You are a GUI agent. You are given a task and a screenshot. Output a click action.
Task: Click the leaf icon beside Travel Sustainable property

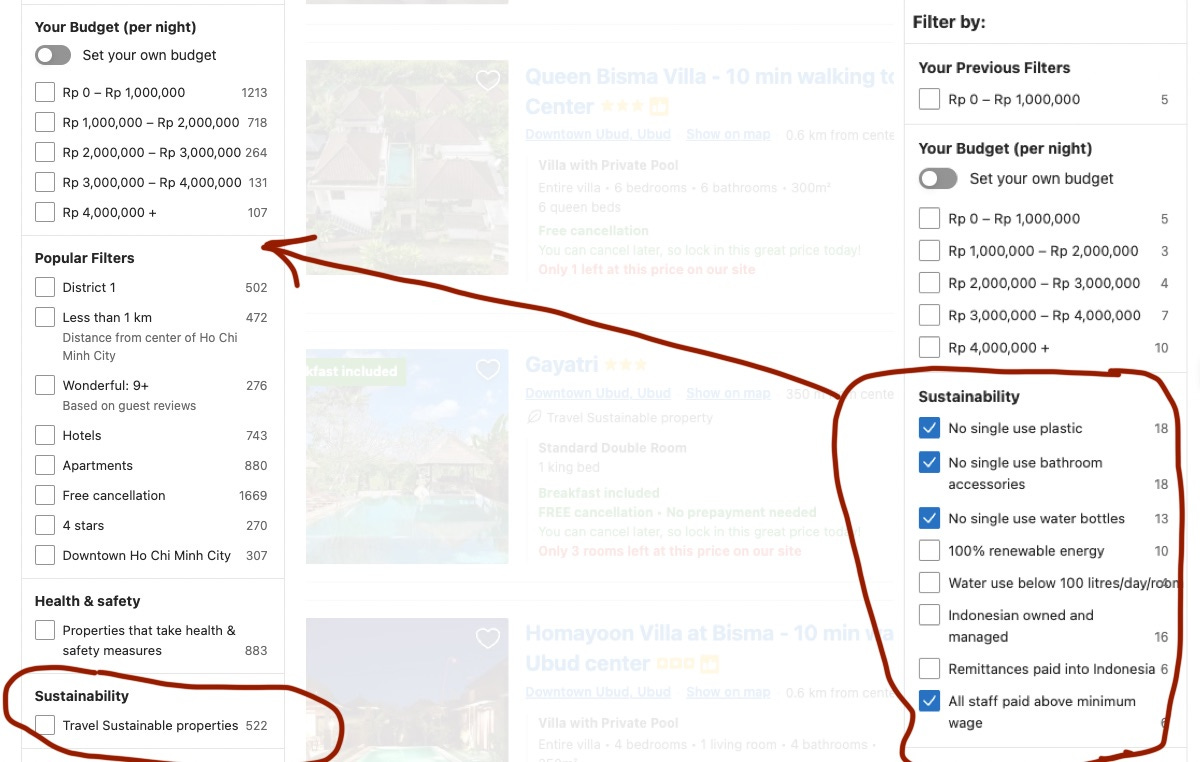coord(534,417)
